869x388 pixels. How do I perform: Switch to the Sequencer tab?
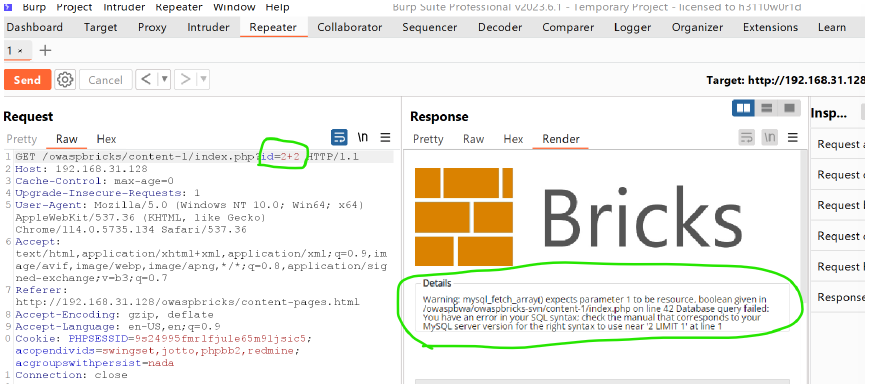point(430,27)
